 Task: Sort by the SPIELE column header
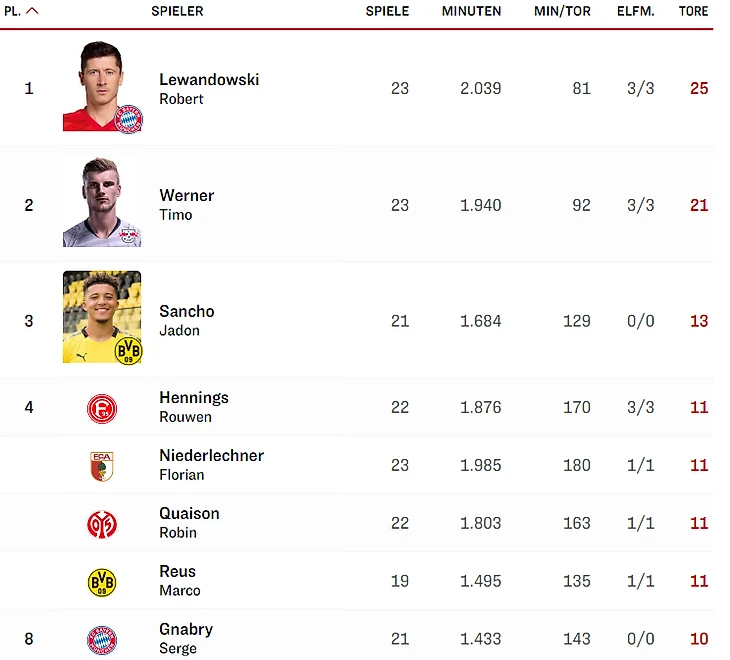coord(387,11)
